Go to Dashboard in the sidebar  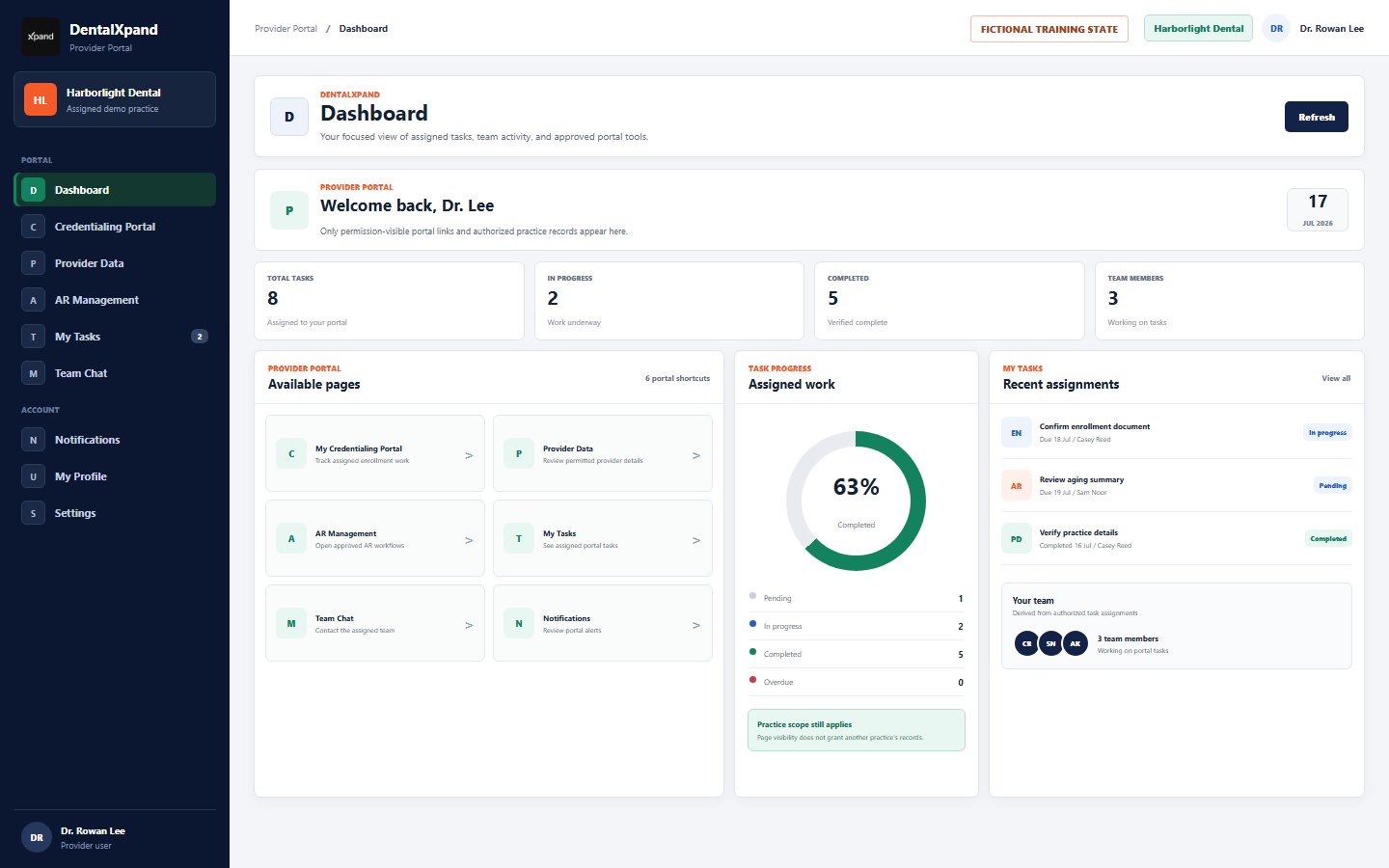tap(115, 190)
